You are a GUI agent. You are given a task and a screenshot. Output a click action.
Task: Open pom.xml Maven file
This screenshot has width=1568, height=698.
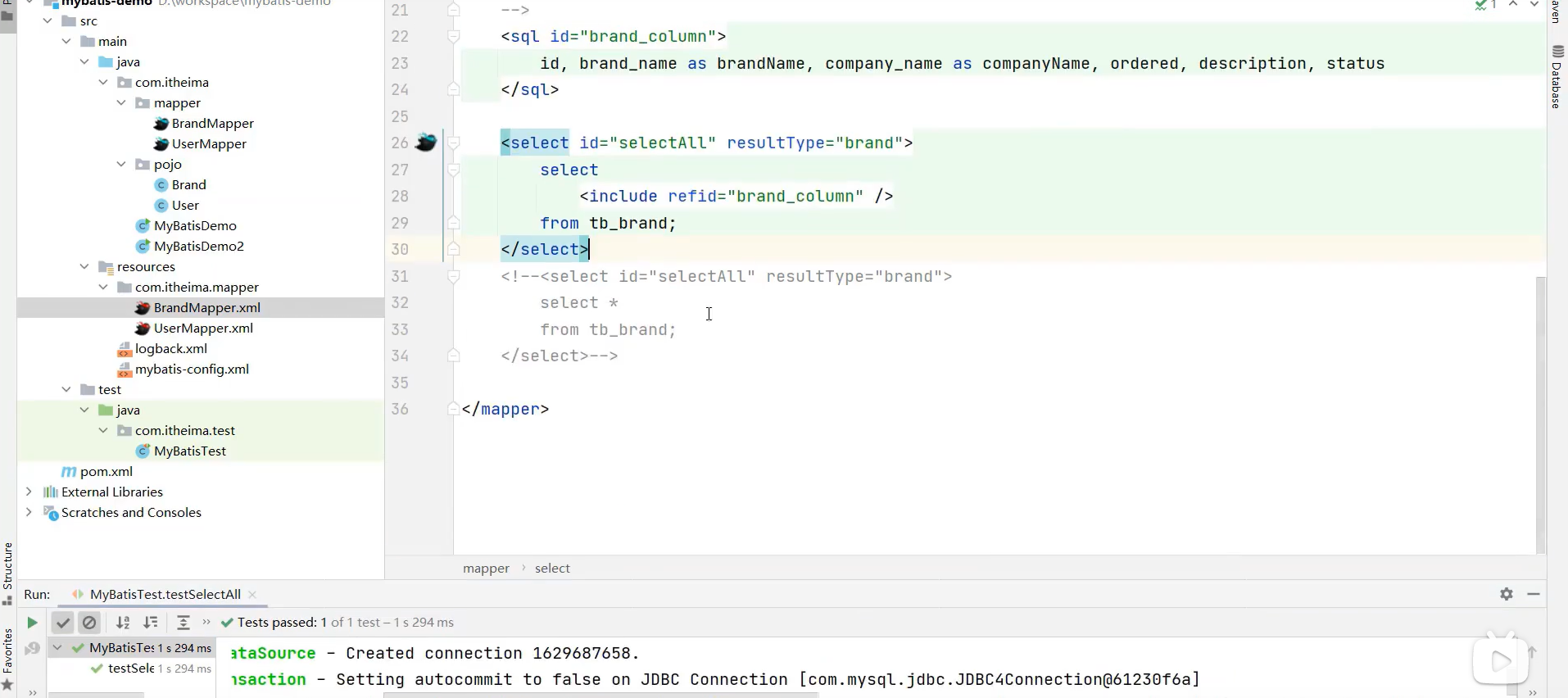point(106,471)
